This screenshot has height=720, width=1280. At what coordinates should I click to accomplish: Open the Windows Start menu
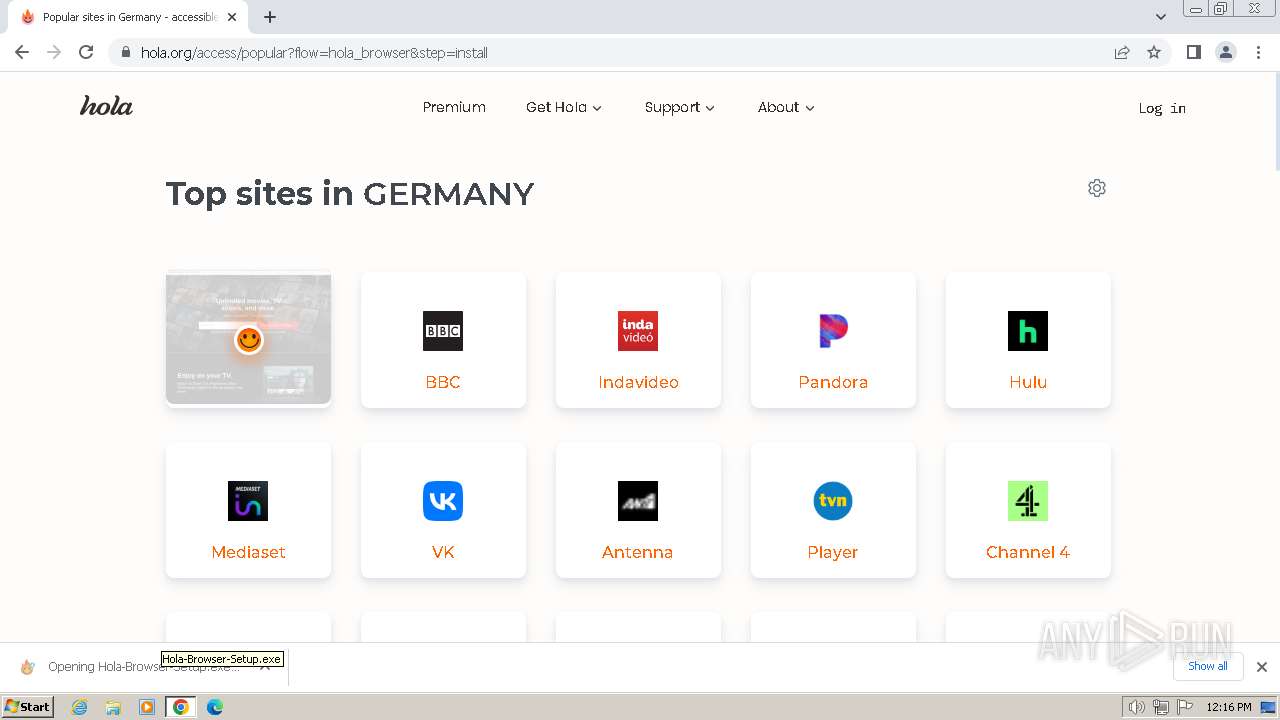pos(28,706)
